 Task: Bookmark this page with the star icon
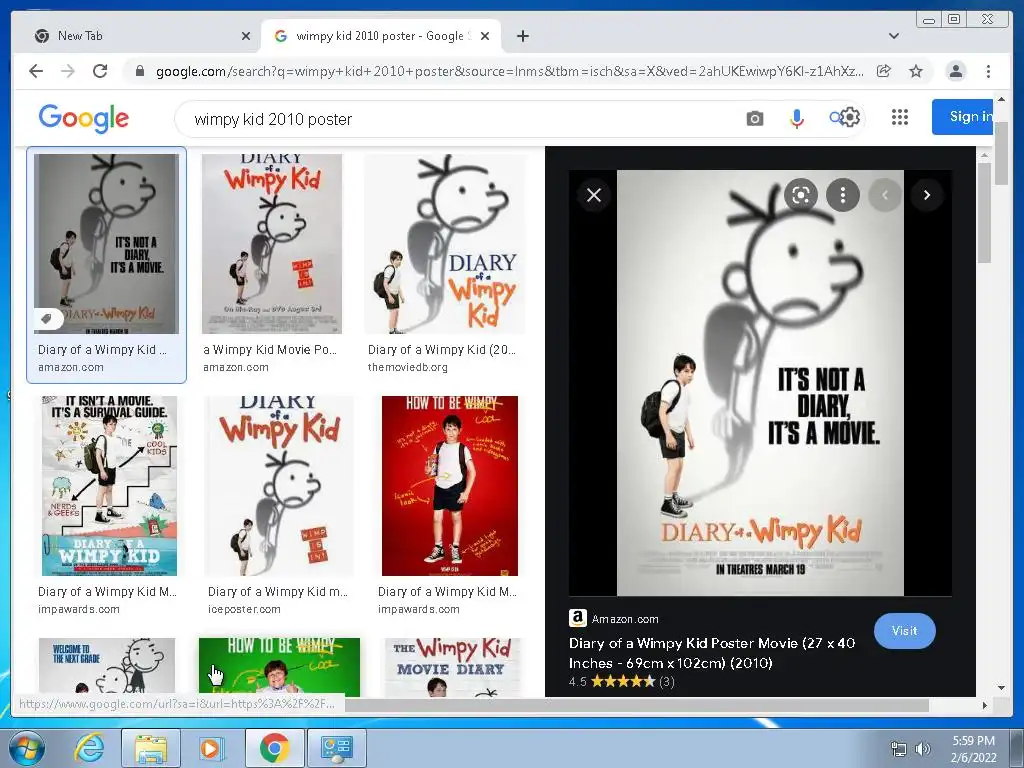click(916, 71)
